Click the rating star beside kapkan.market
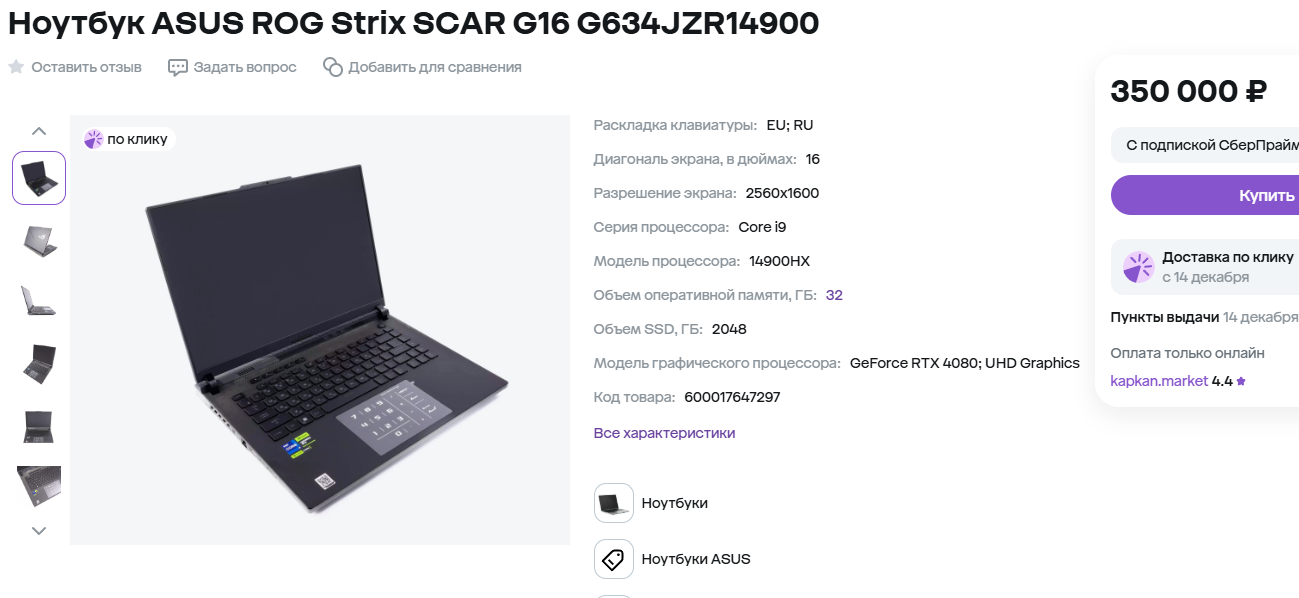 coord(1241,381)
